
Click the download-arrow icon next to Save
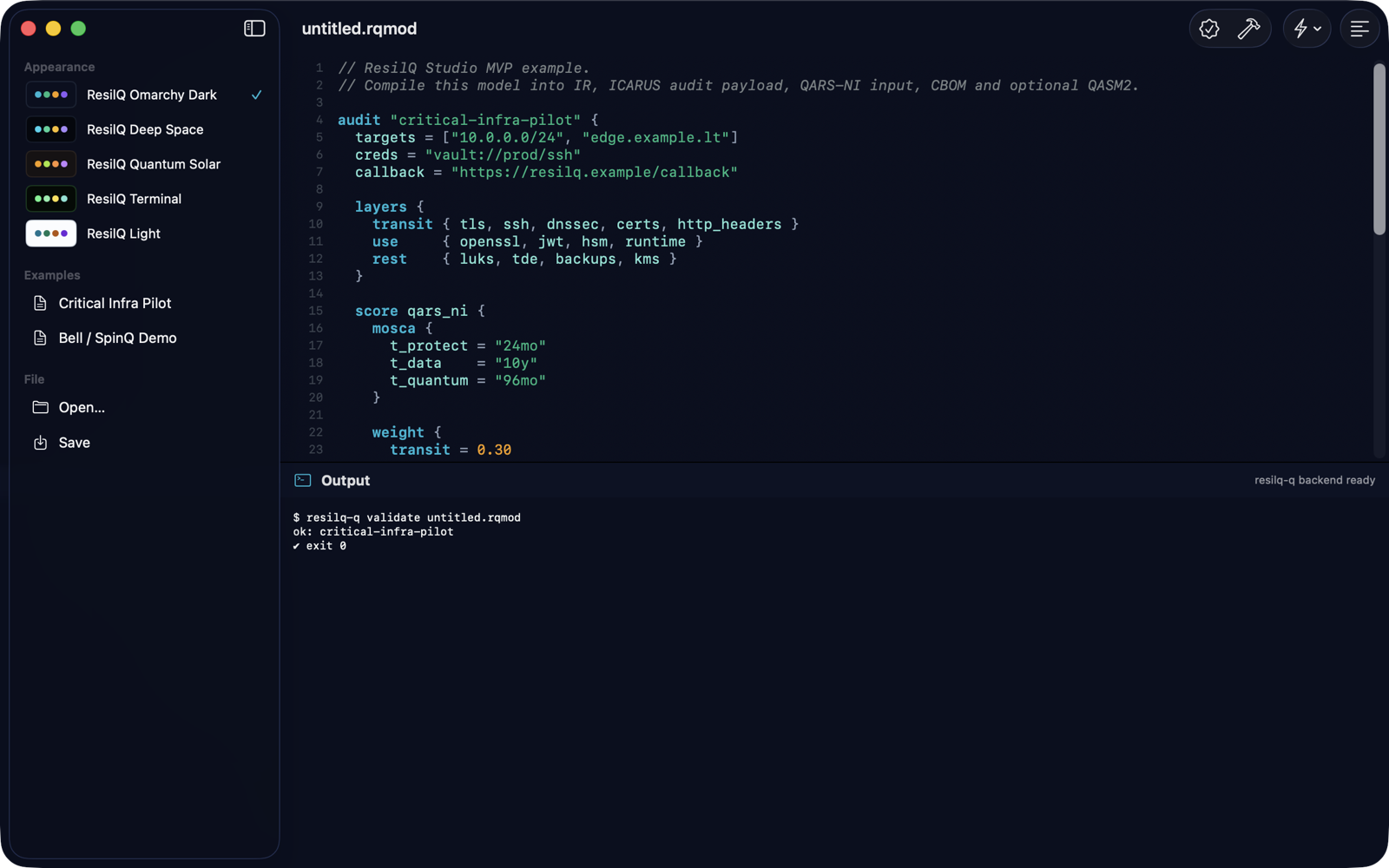click(x=40, y=443)
